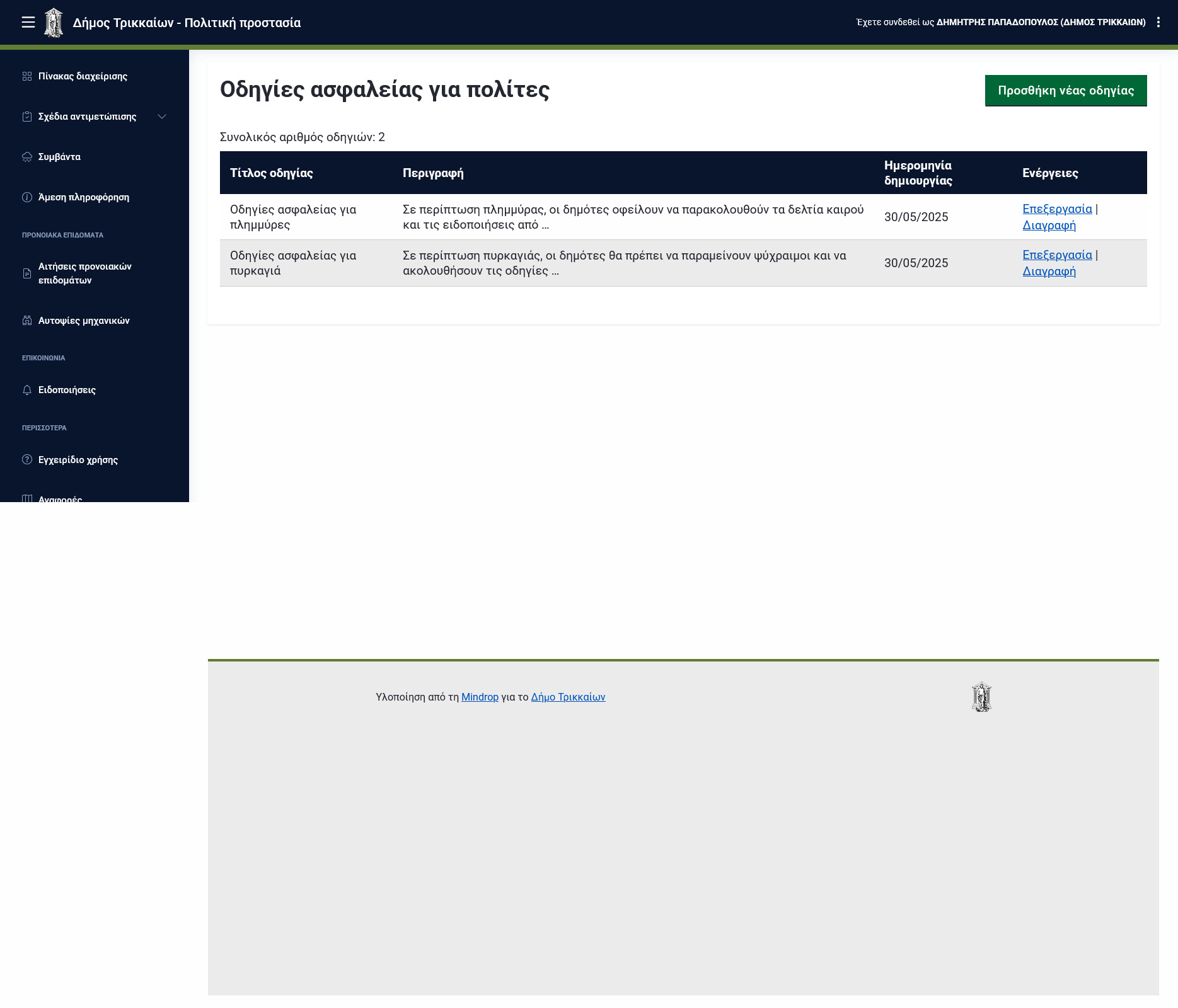Open the three-dot user options menu
The width and height of the screenshot is (1178, 1008).
tap(1158, 23)
